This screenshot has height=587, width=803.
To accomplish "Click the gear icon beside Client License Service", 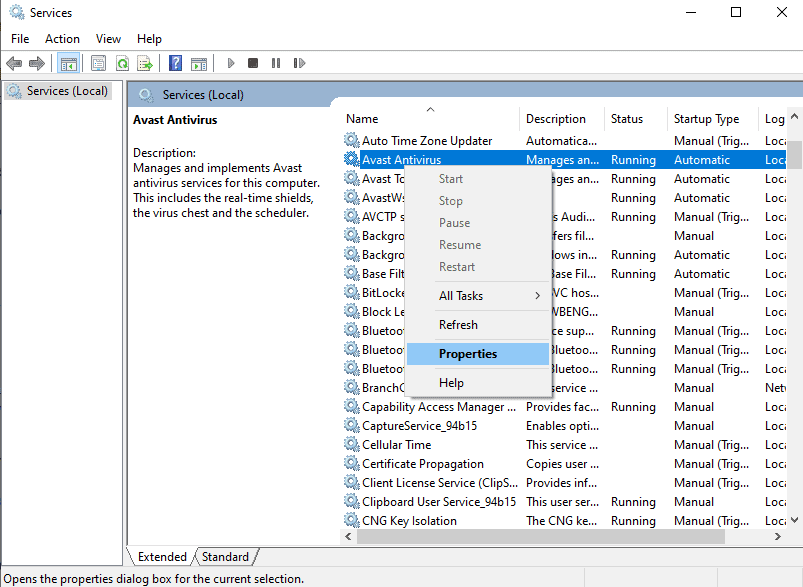I will [x=352, y=482].
